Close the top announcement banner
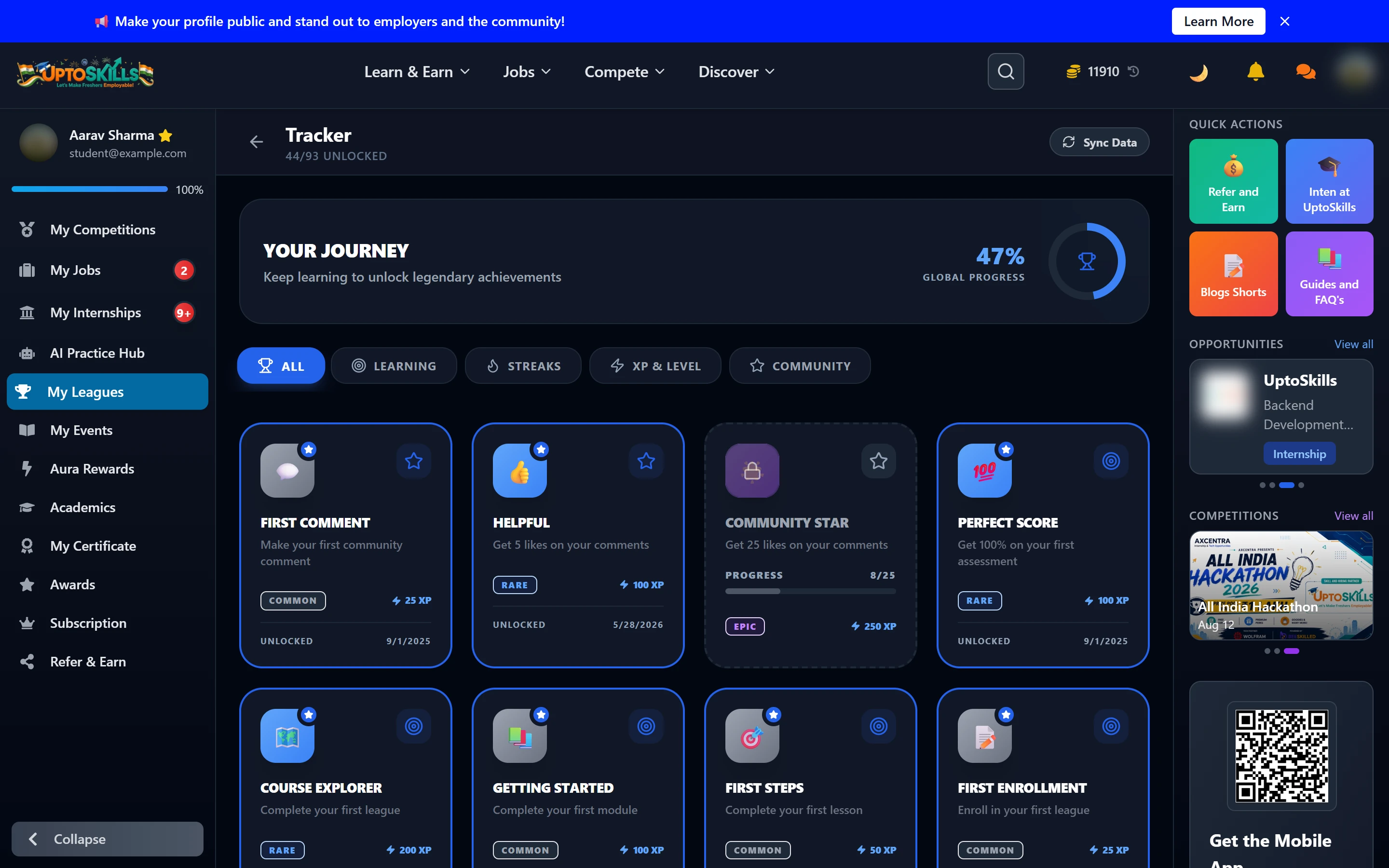The height and width of the screenshot is (868, 1389). click(1284, 21)
